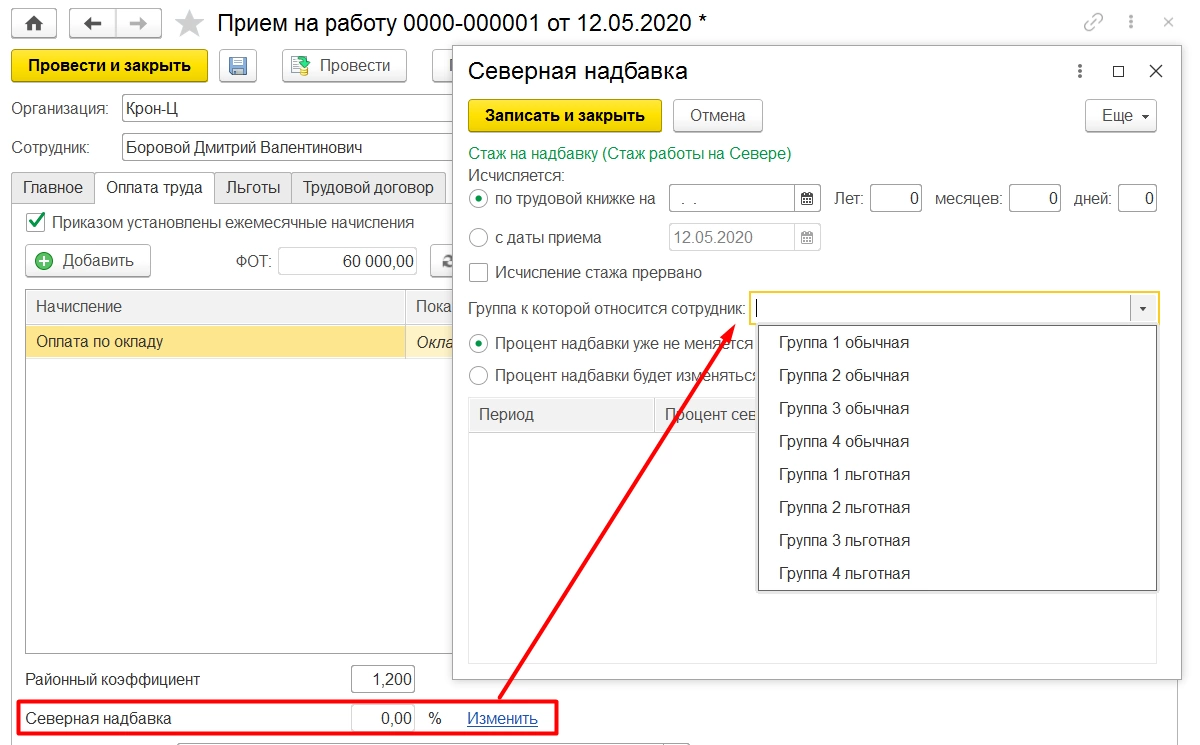Copy link via the chain icon
This screenshot has width=1200, height=745.
tap(1094, 22)
